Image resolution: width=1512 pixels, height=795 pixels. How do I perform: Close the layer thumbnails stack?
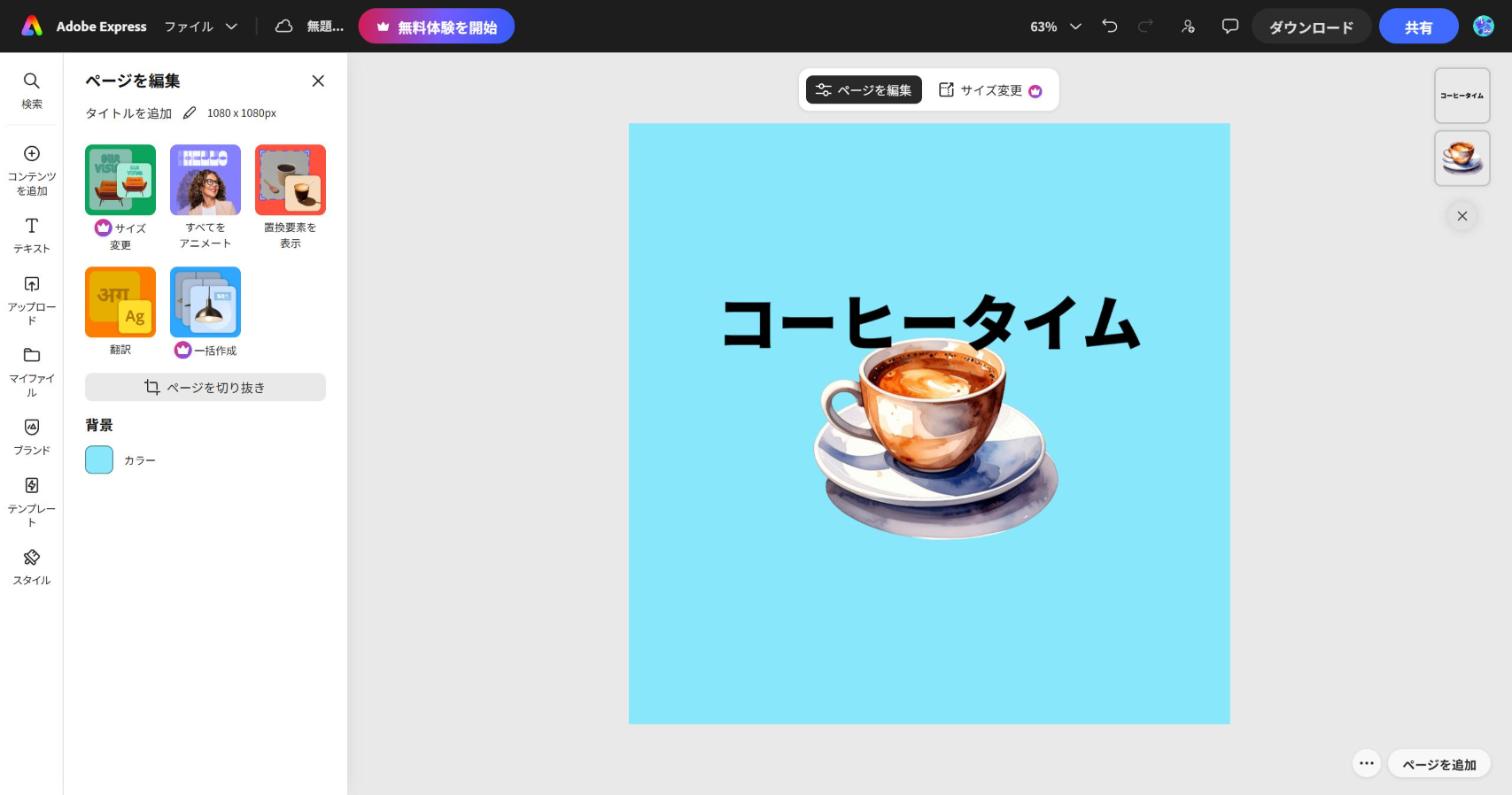pyautogui.click(x=1462, y=216)
